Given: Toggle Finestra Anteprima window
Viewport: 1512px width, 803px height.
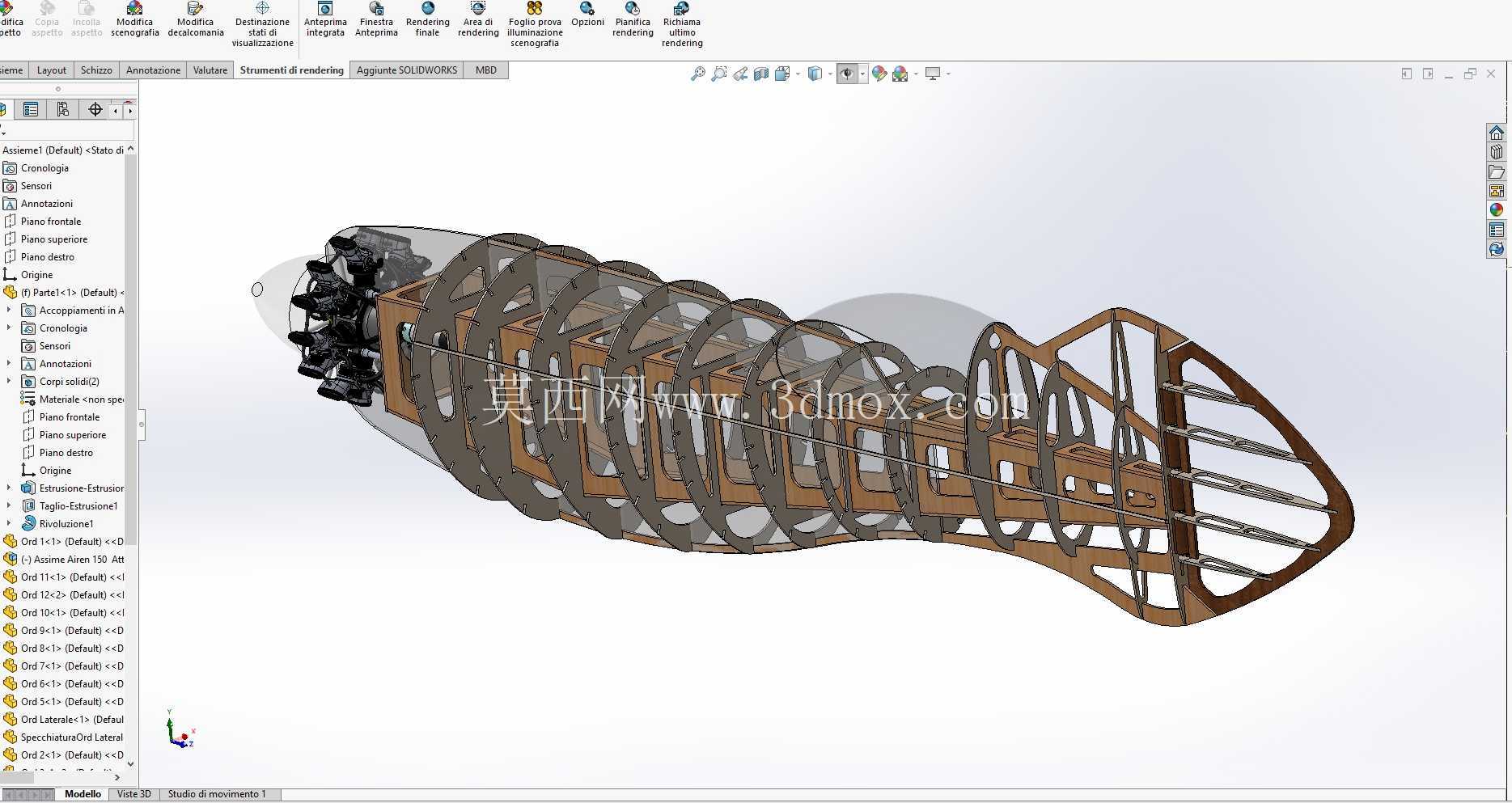Looking at the screenshot, I should pyautogui.click(x=376, y=21).
